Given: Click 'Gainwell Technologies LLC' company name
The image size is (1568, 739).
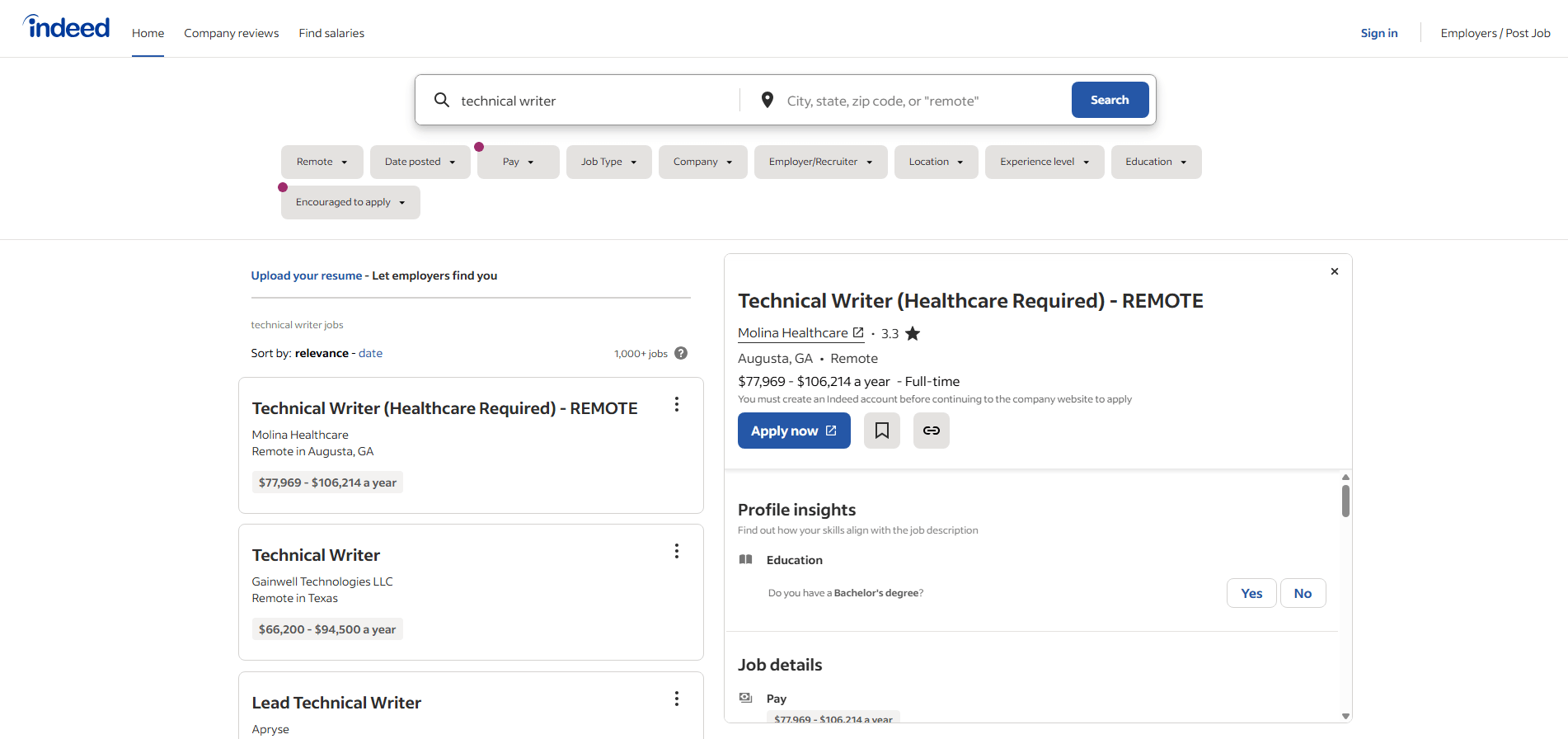Looking at the screenshot, I should coord(322,581).
